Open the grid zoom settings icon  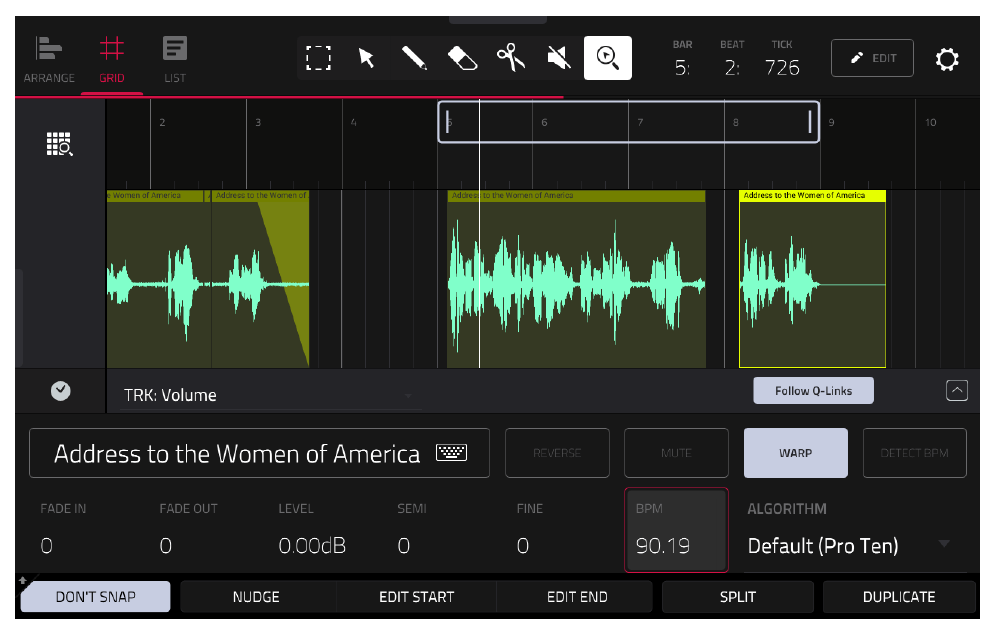point(60,144)
